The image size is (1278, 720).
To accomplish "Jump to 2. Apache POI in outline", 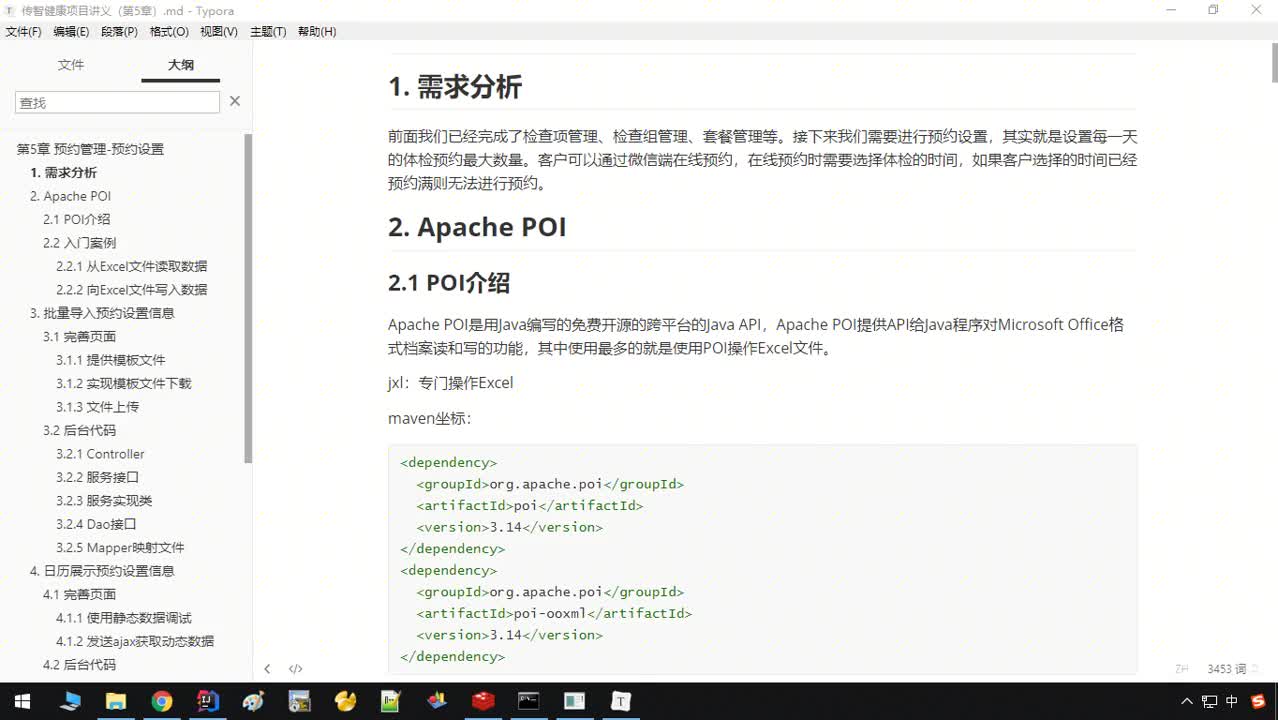I will coord(70,196).
